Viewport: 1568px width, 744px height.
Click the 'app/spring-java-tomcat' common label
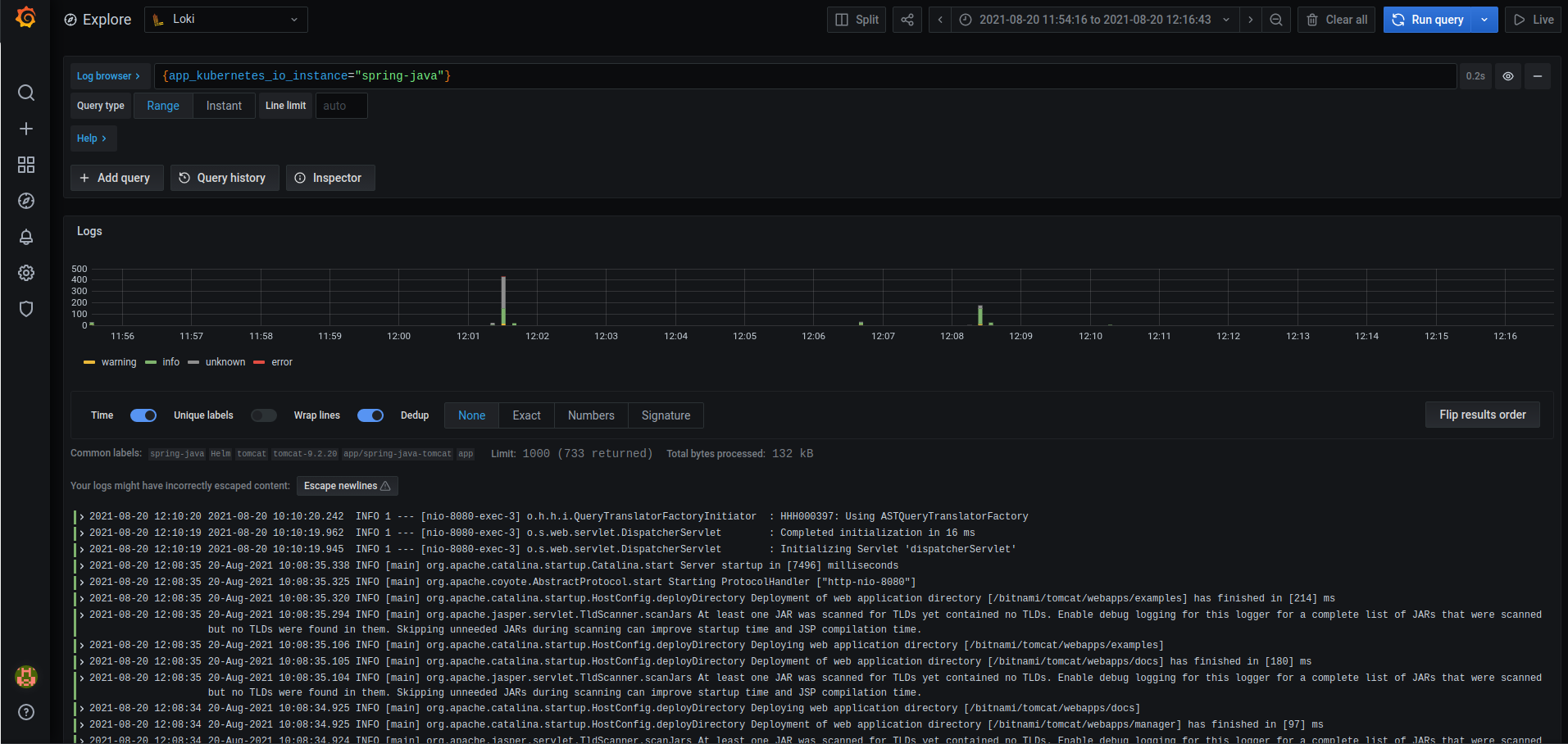coord(398,454)
